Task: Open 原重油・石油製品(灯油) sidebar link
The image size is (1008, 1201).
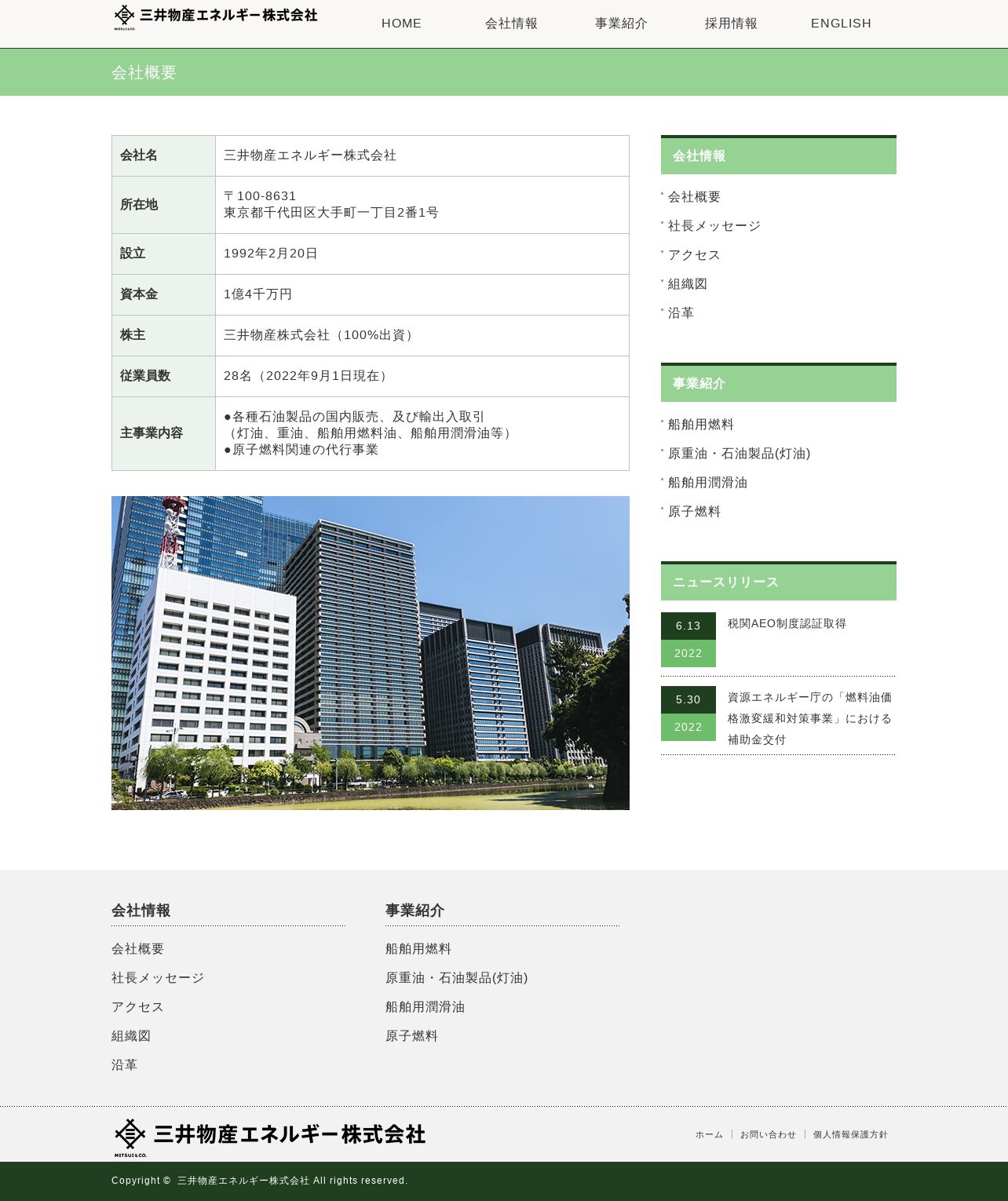Action: pyautogui.click(x=739, y=454)
